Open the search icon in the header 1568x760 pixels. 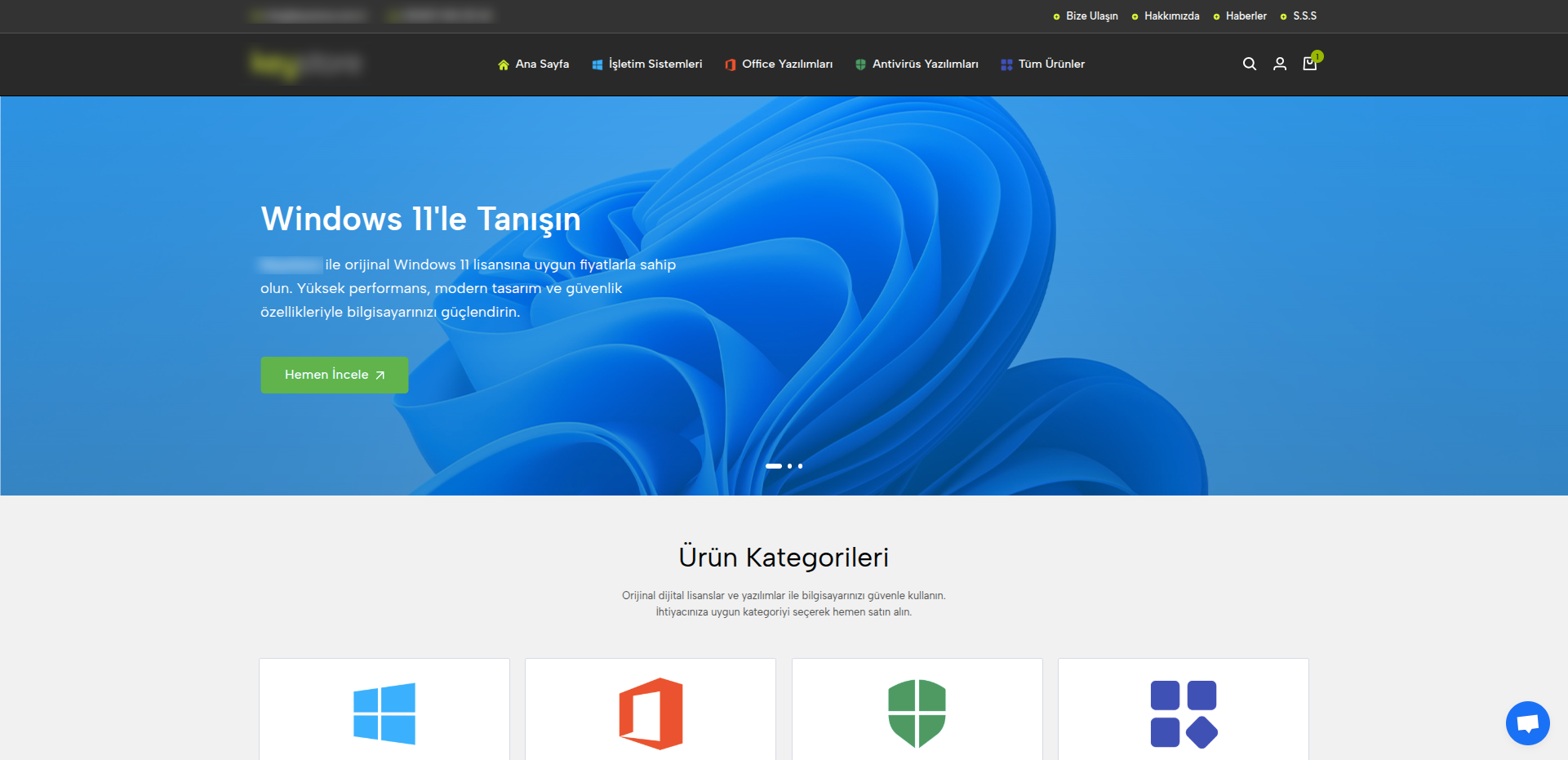(x=1249, y=64)
